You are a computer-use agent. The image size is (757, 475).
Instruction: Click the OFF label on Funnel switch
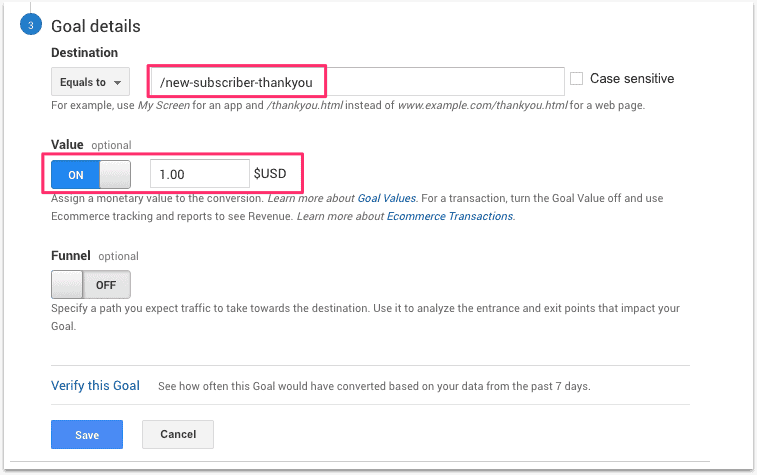(106, 284)
